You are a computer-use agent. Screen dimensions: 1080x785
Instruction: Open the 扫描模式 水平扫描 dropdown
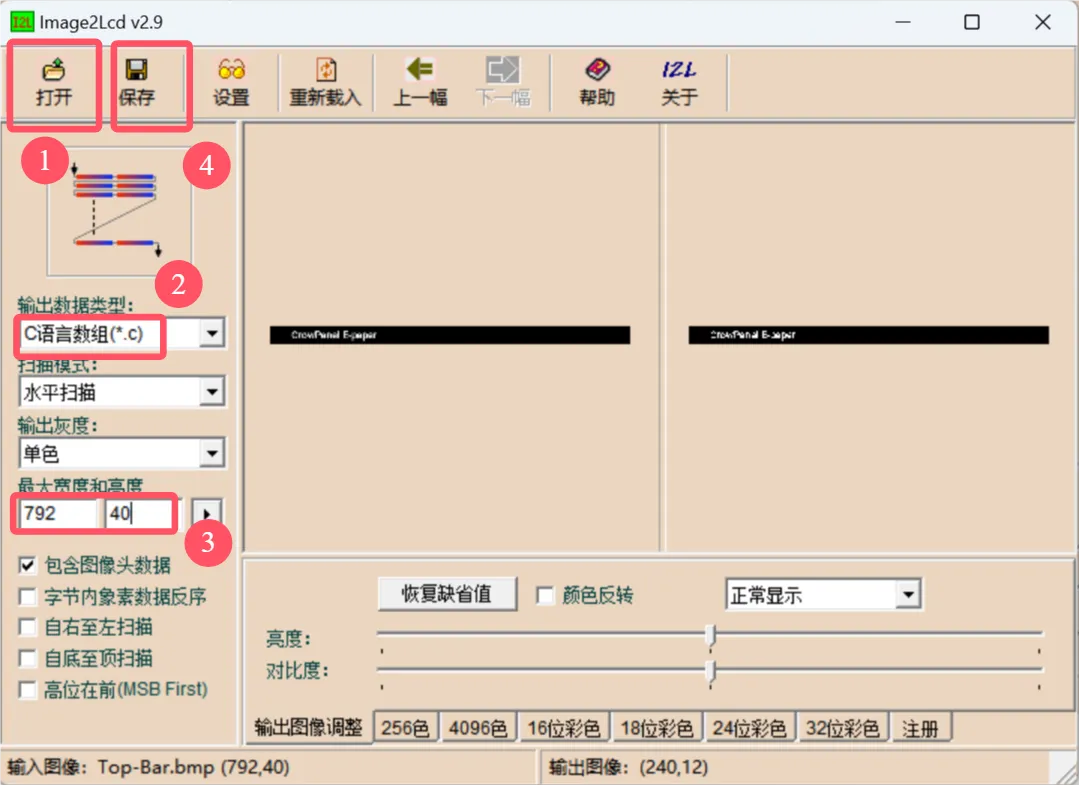click(x=211, y=393)
